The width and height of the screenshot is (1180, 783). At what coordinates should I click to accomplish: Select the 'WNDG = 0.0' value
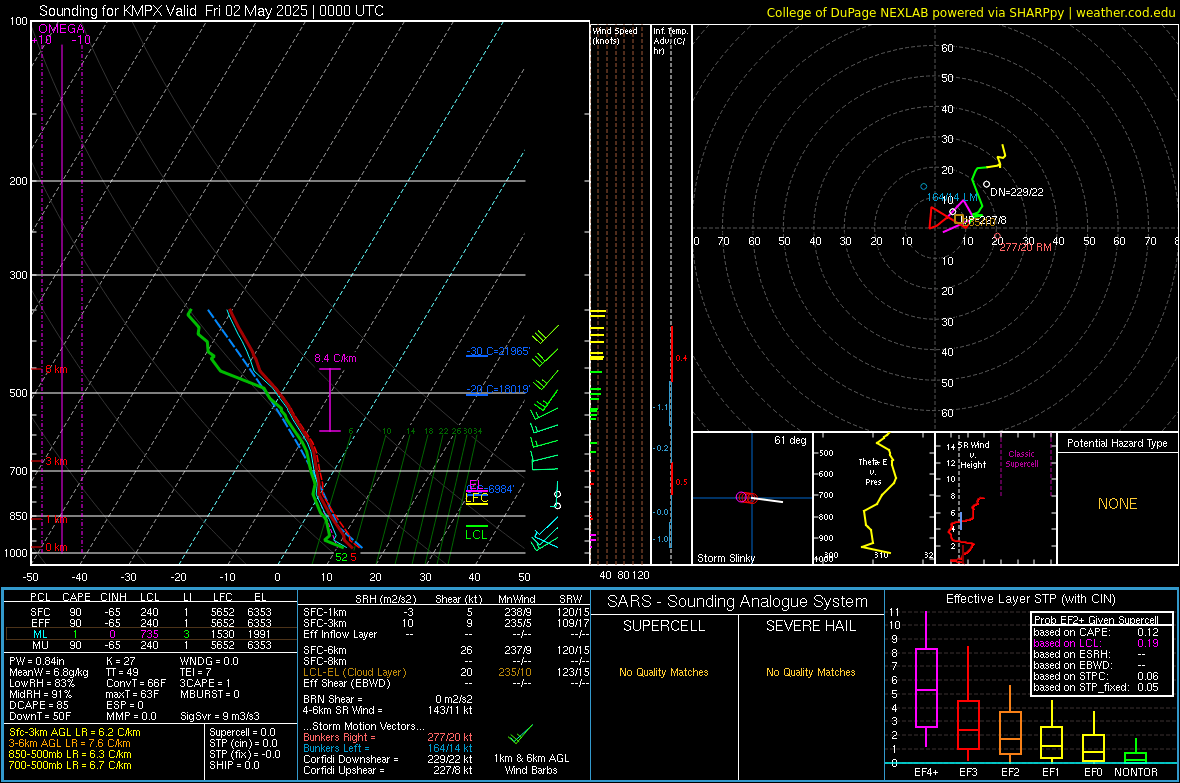pyautogui.click(x=208, y=661)
